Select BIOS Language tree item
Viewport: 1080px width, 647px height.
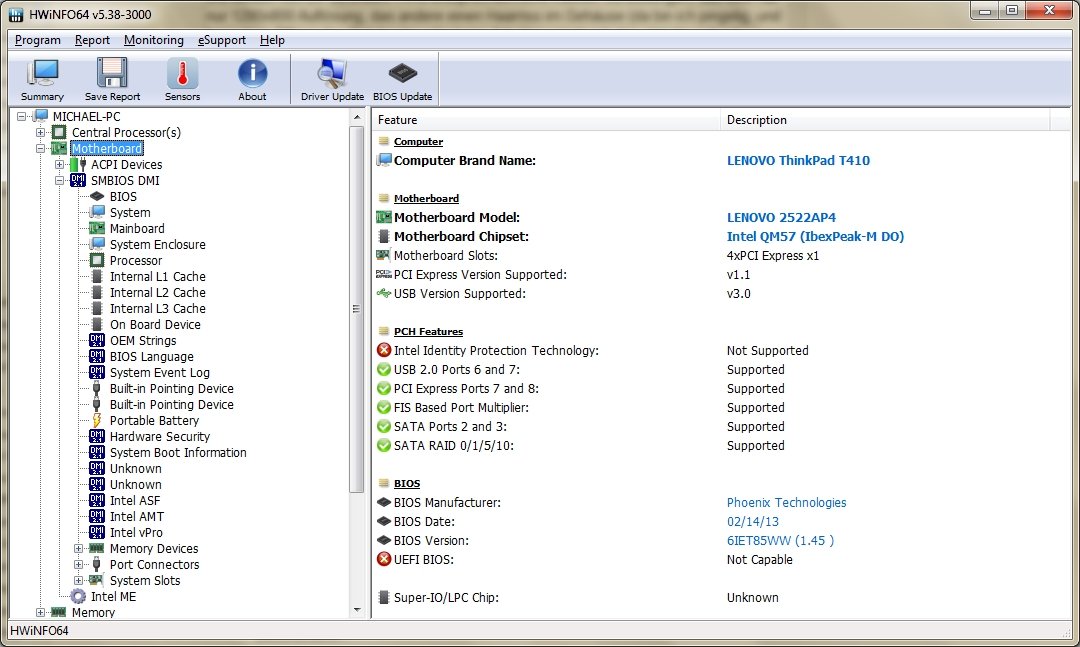[x=152, y=356]
